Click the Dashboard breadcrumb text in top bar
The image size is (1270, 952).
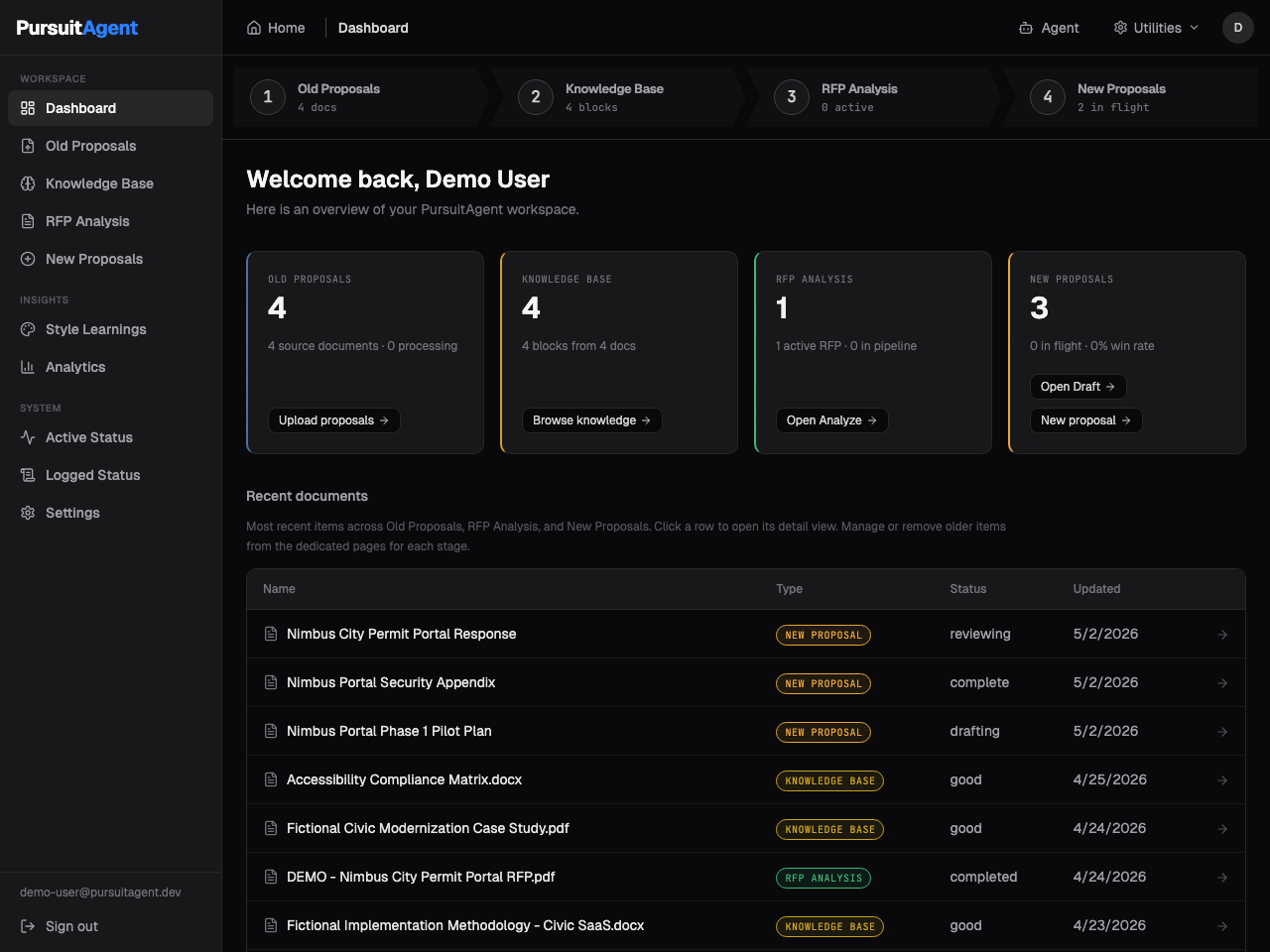coord(373,28)
